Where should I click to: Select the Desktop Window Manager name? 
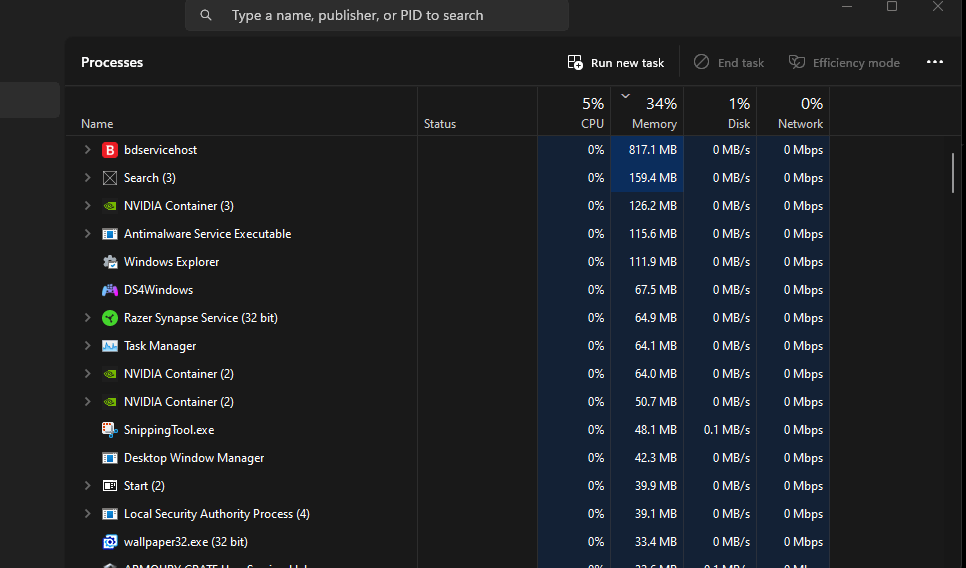click(x=194, y=458)
